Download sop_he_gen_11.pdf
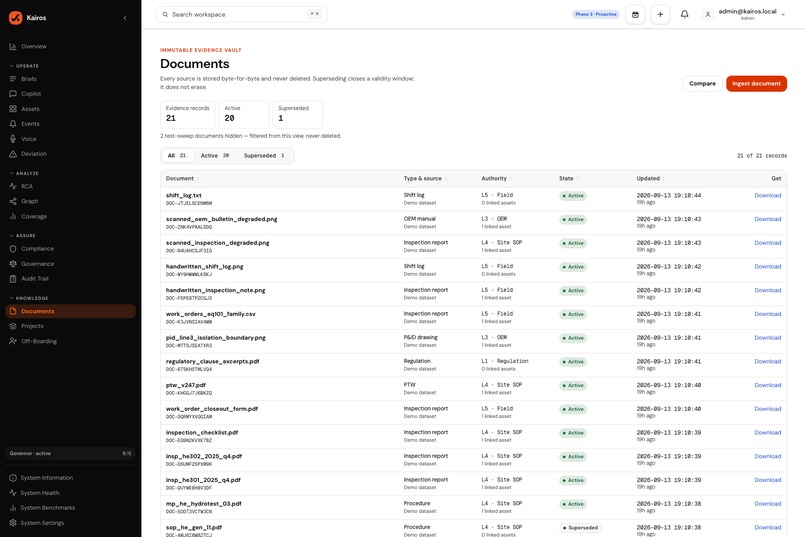Screen dimensions: 806x537 (767, 527)
